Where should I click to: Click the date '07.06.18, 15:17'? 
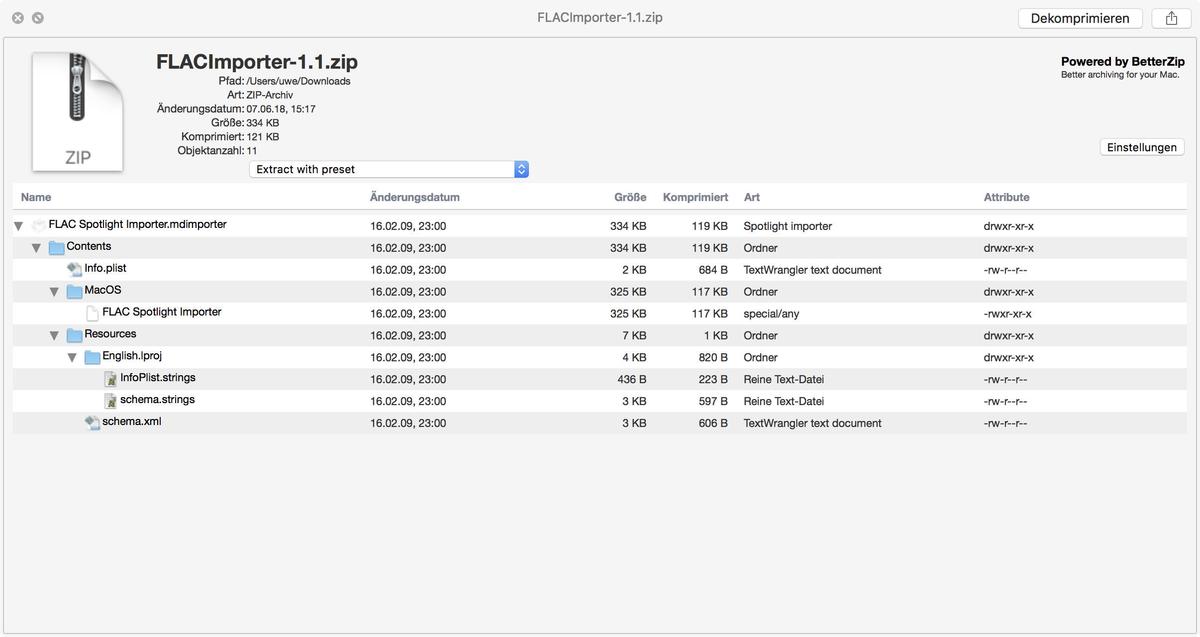tap(281, 109)
